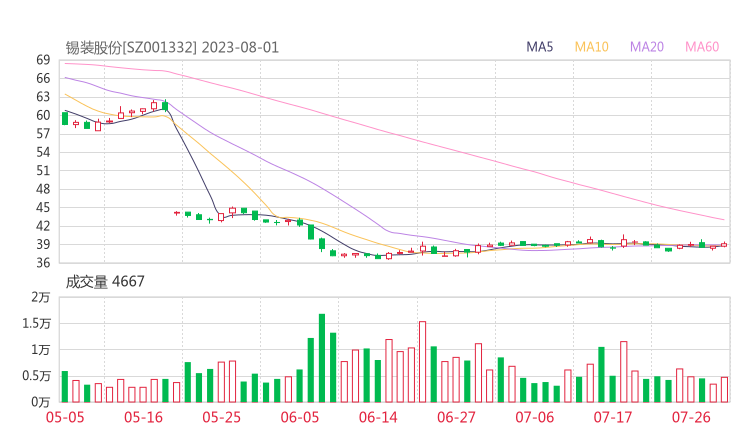The width and height of the screenshot is (740, 440).
Task: Click the first green candlestick at 05-05
Action: [65, 118]
